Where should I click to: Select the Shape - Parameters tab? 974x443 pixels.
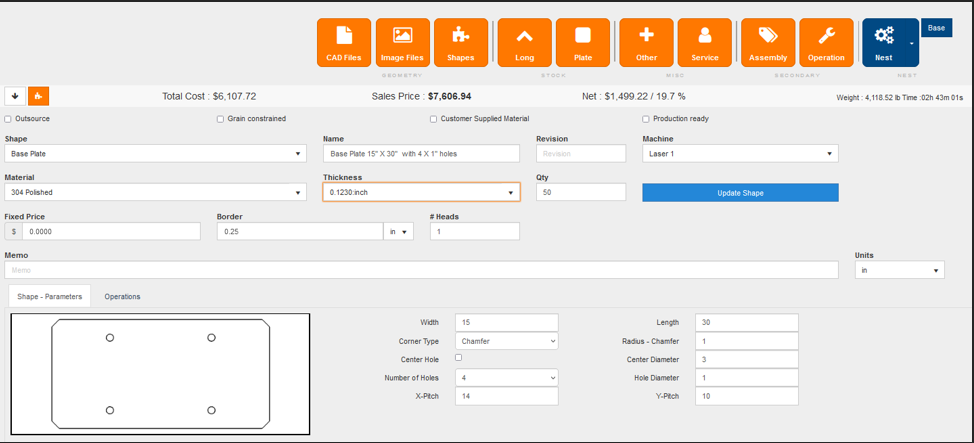pos(50,297)
